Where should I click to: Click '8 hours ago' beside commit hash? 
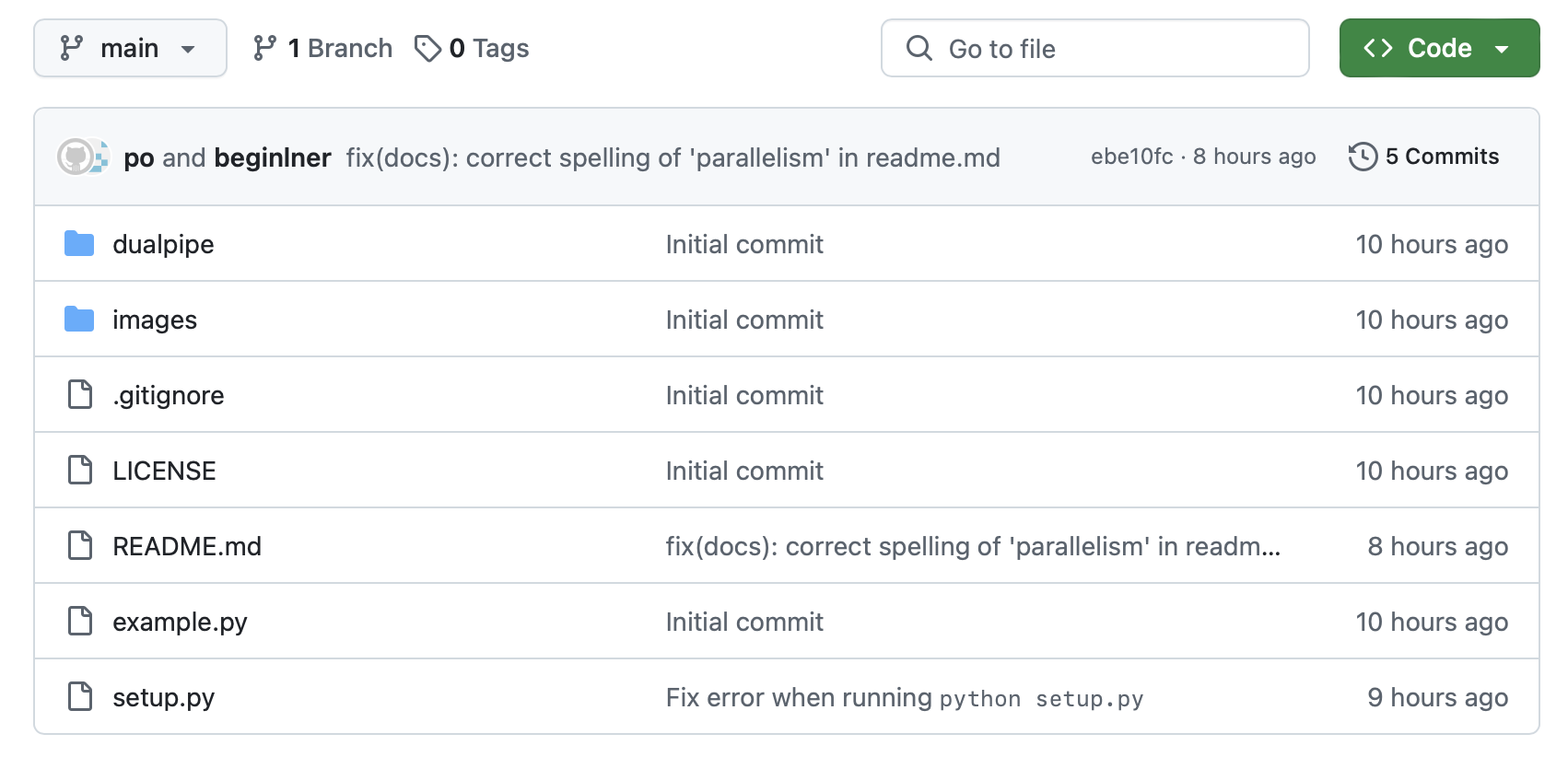(x=1254, y=157)
